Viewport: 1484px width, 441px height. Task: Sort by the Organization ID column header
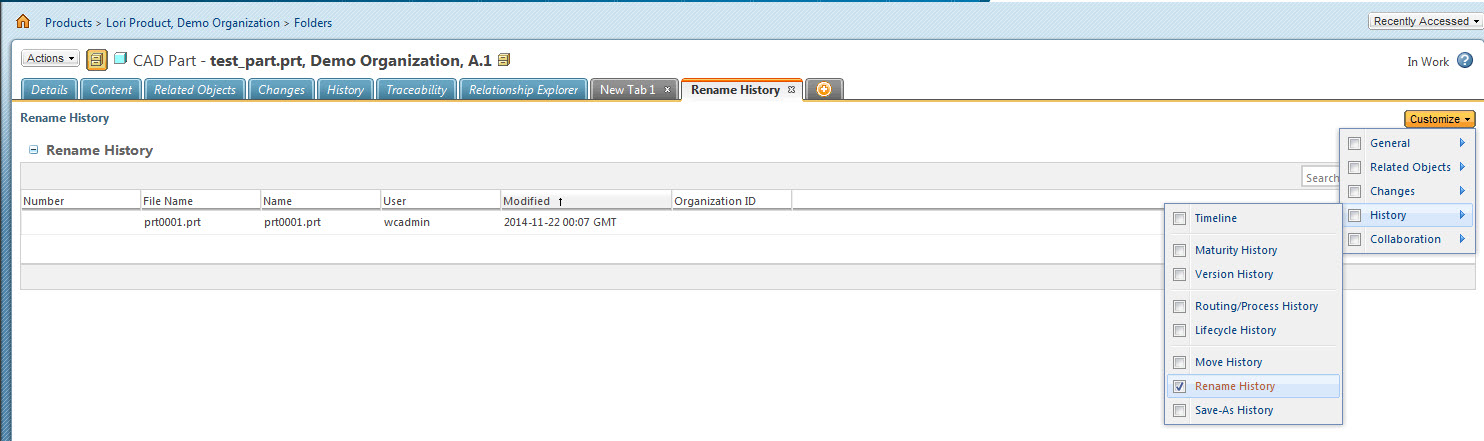(732, 201)
